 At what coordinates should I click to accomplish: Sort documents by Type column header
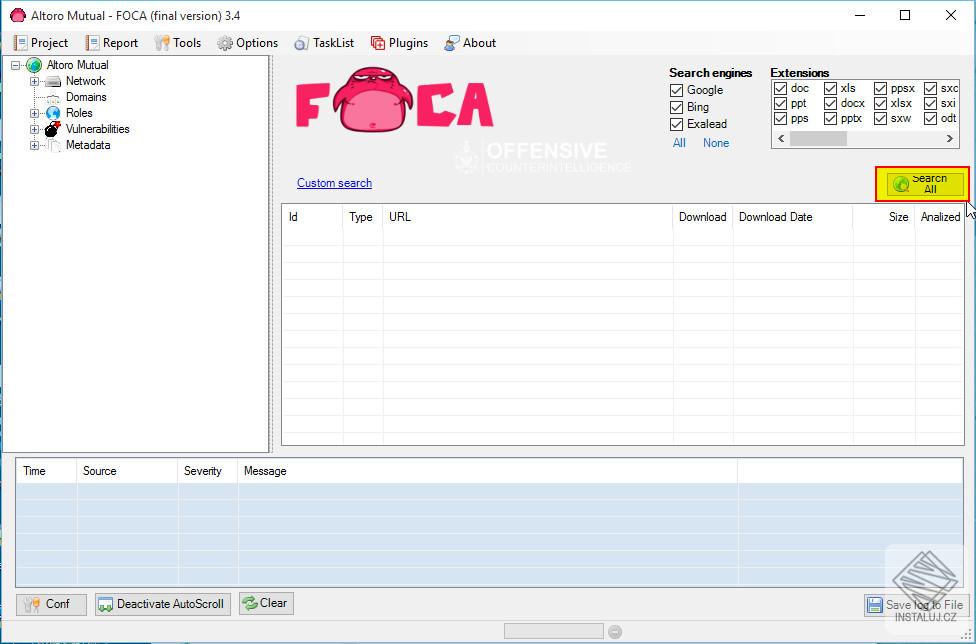362,217
